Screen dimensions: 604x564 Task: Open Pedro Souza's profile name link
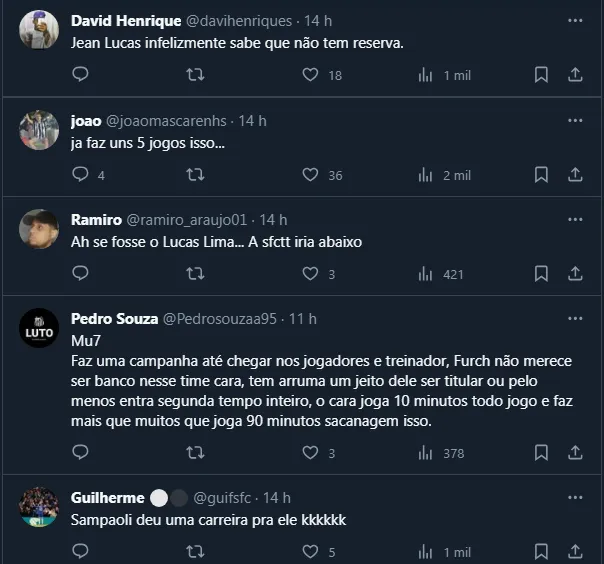(115, 319)
